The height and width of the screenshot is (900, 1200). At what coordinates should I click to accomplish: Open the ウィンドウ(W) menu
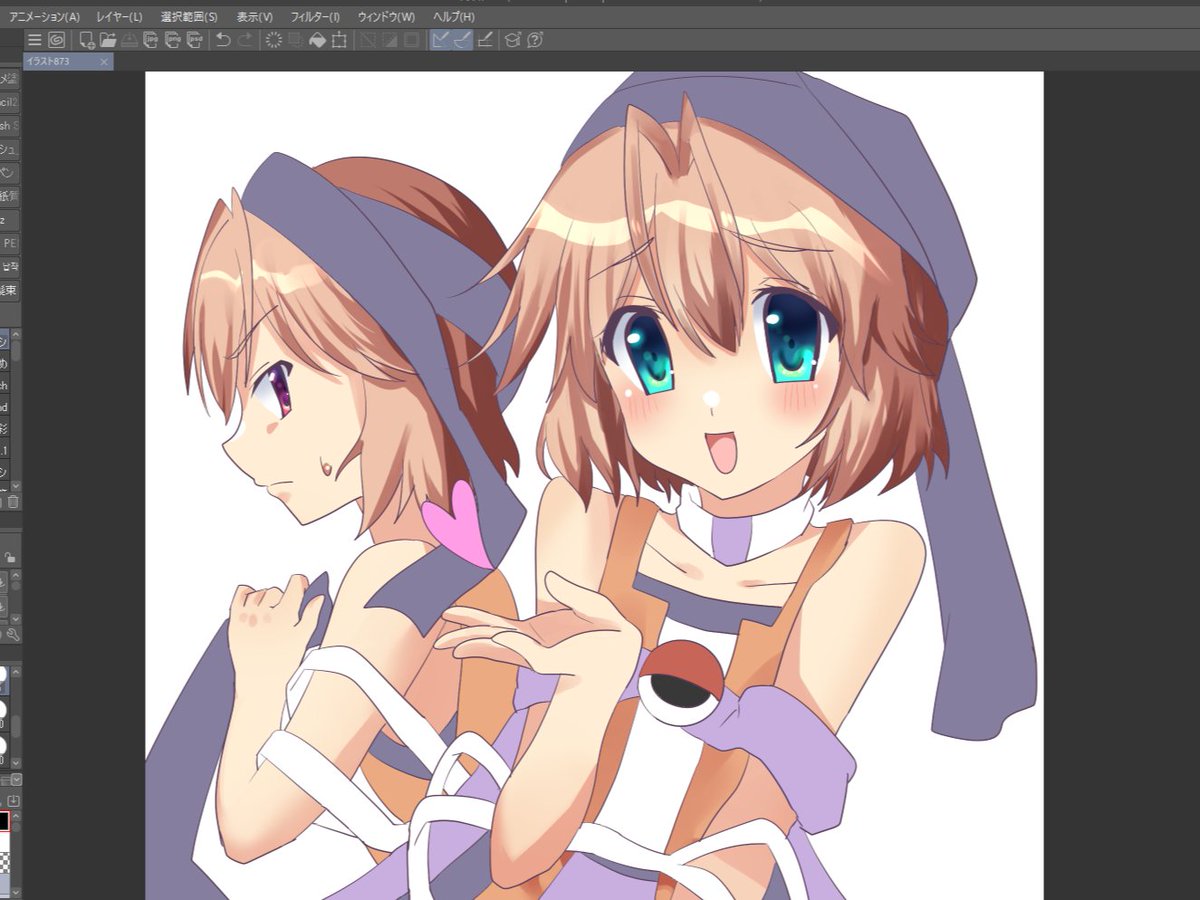[386, 17]
